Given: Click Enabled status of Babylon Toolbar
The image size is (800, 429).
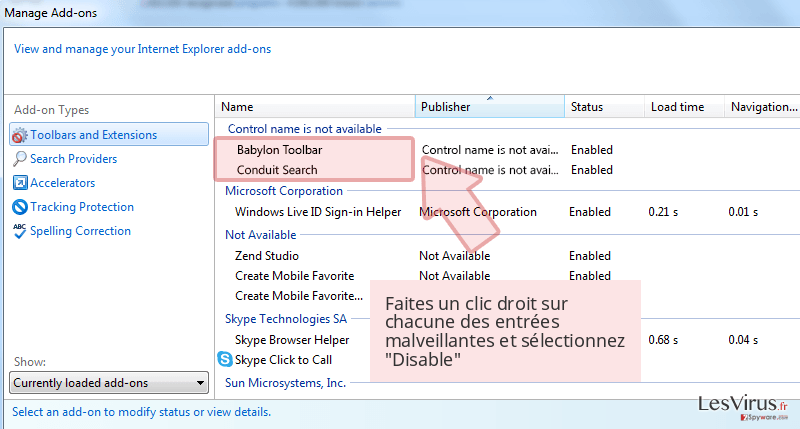Looking at the screenshot, I should (591, 150).
